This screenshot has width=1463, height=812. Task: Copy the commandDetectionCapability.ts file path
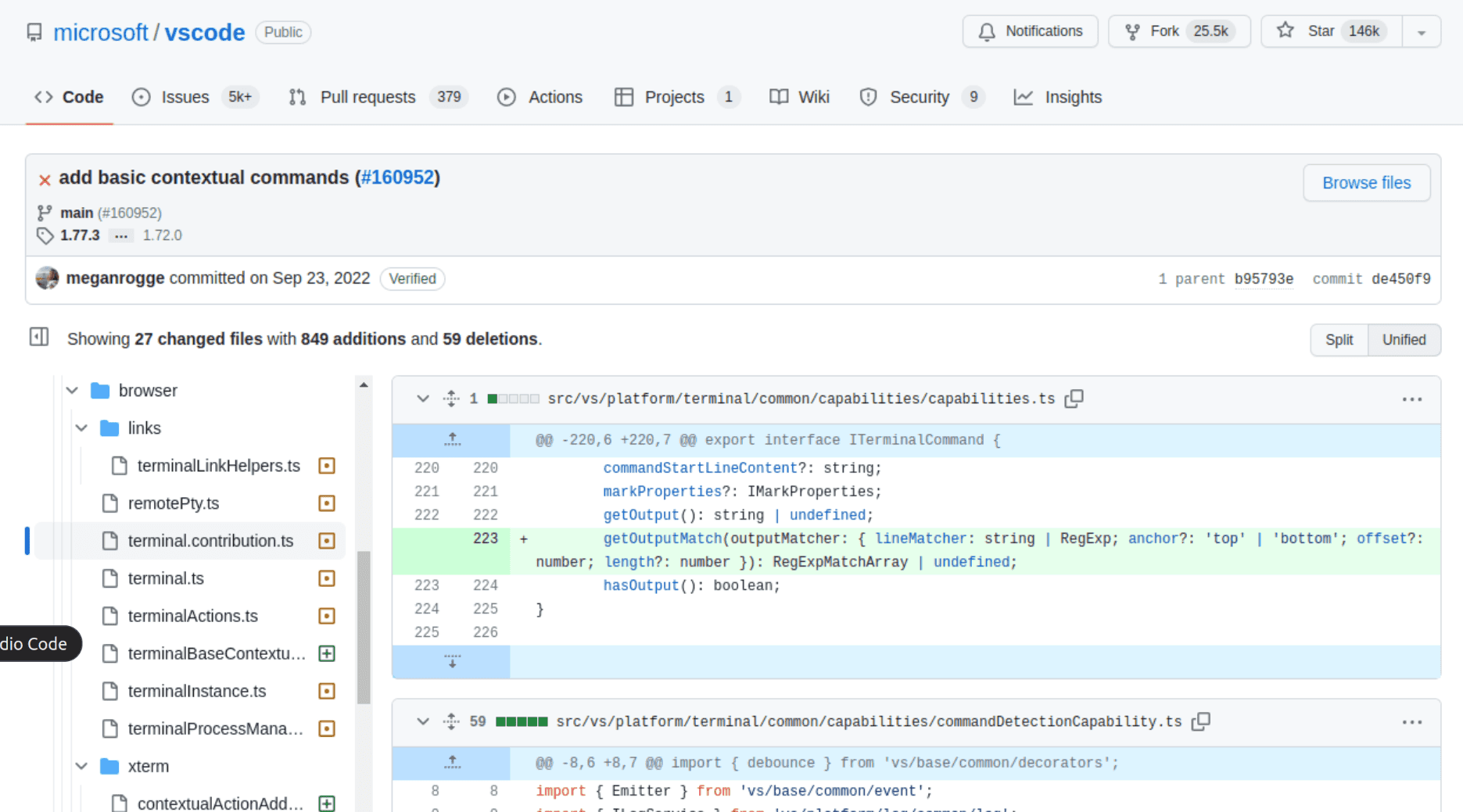[1201, 721]
